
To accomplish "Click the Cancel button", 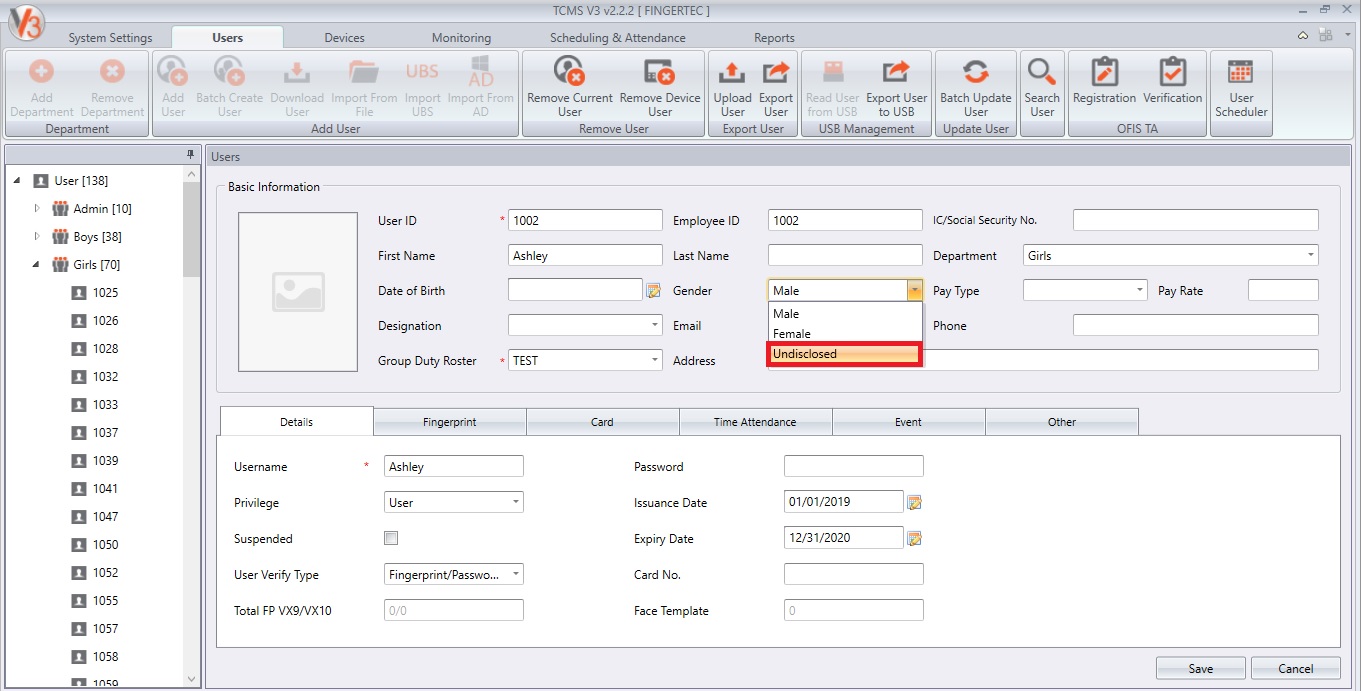I will pyautogui.click(x=1296, y=669).
